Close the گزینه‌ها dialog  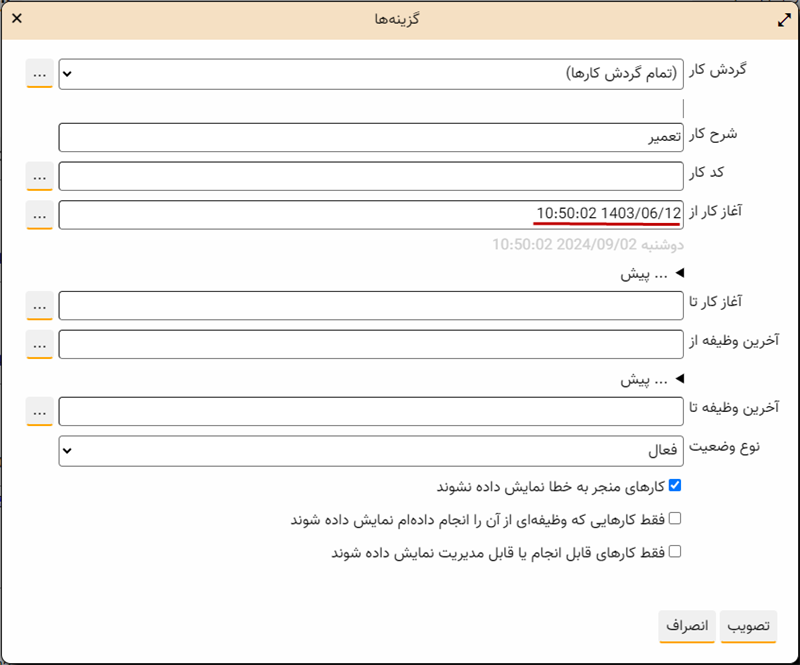coord(17,19)
